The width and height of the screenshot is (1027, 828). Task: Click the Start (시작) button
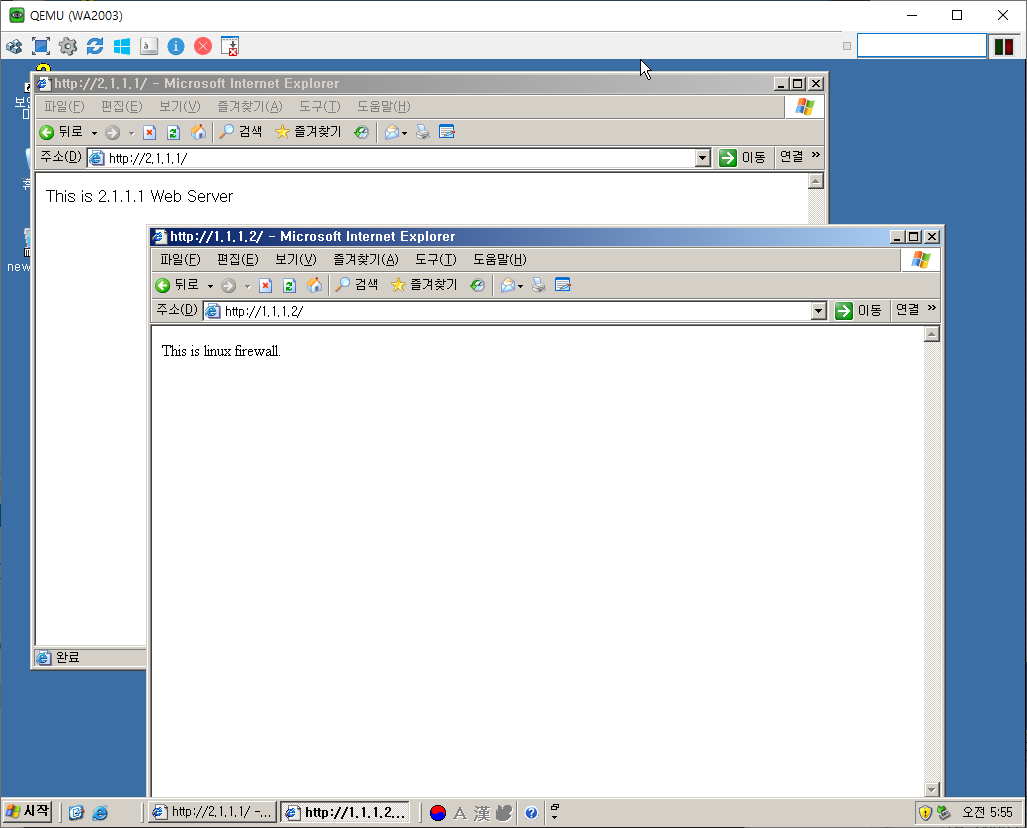click(x=28, y=811)
